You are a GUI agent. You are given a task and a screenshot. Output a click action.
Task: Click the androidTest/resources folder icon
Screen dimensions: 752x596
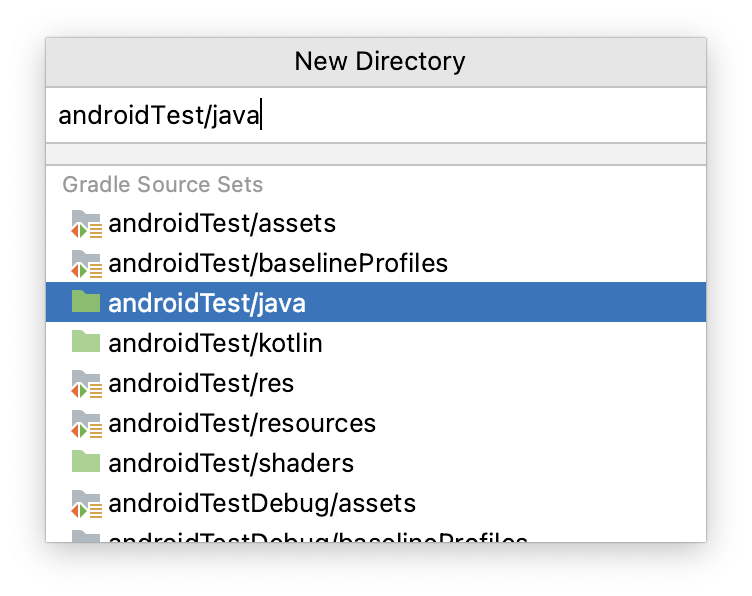[87, 423]
